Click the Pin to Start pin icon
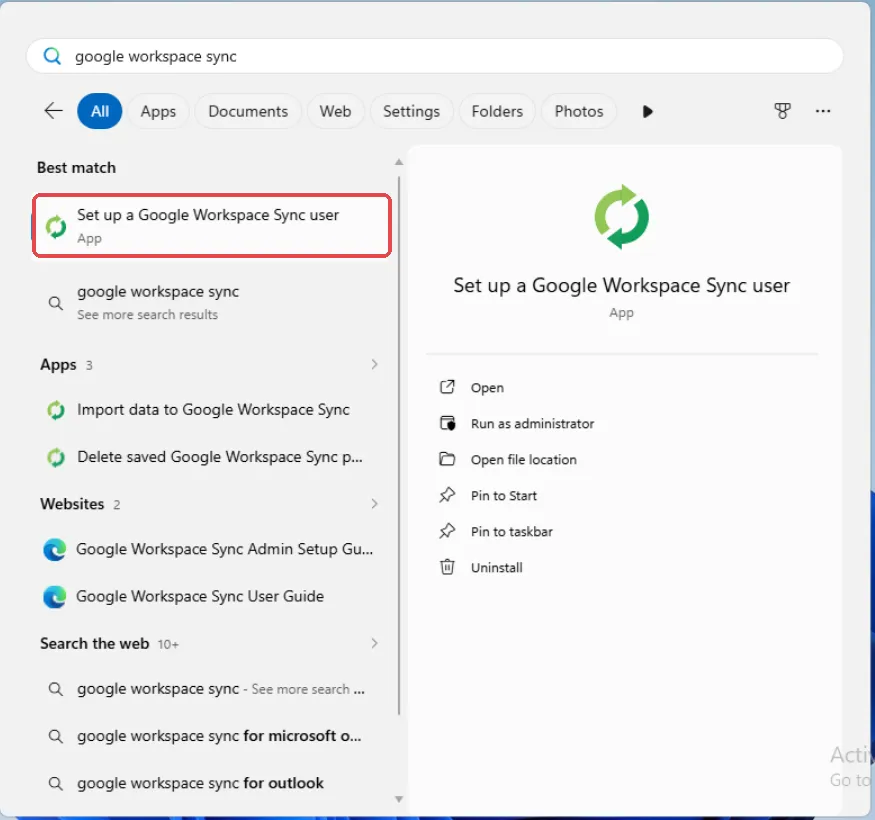Screen dimensions: 875x820 (447, 495)
